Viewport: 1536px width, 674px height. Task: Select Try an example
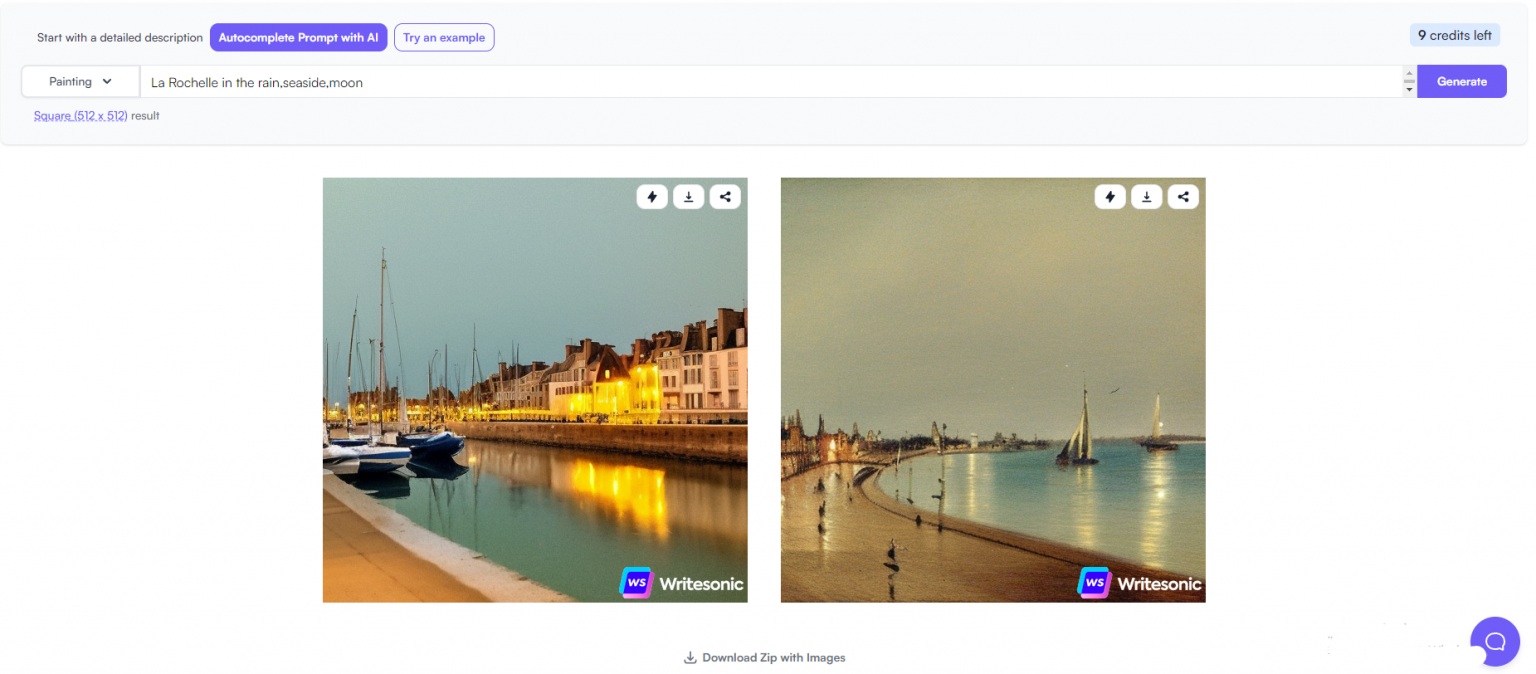444,37
